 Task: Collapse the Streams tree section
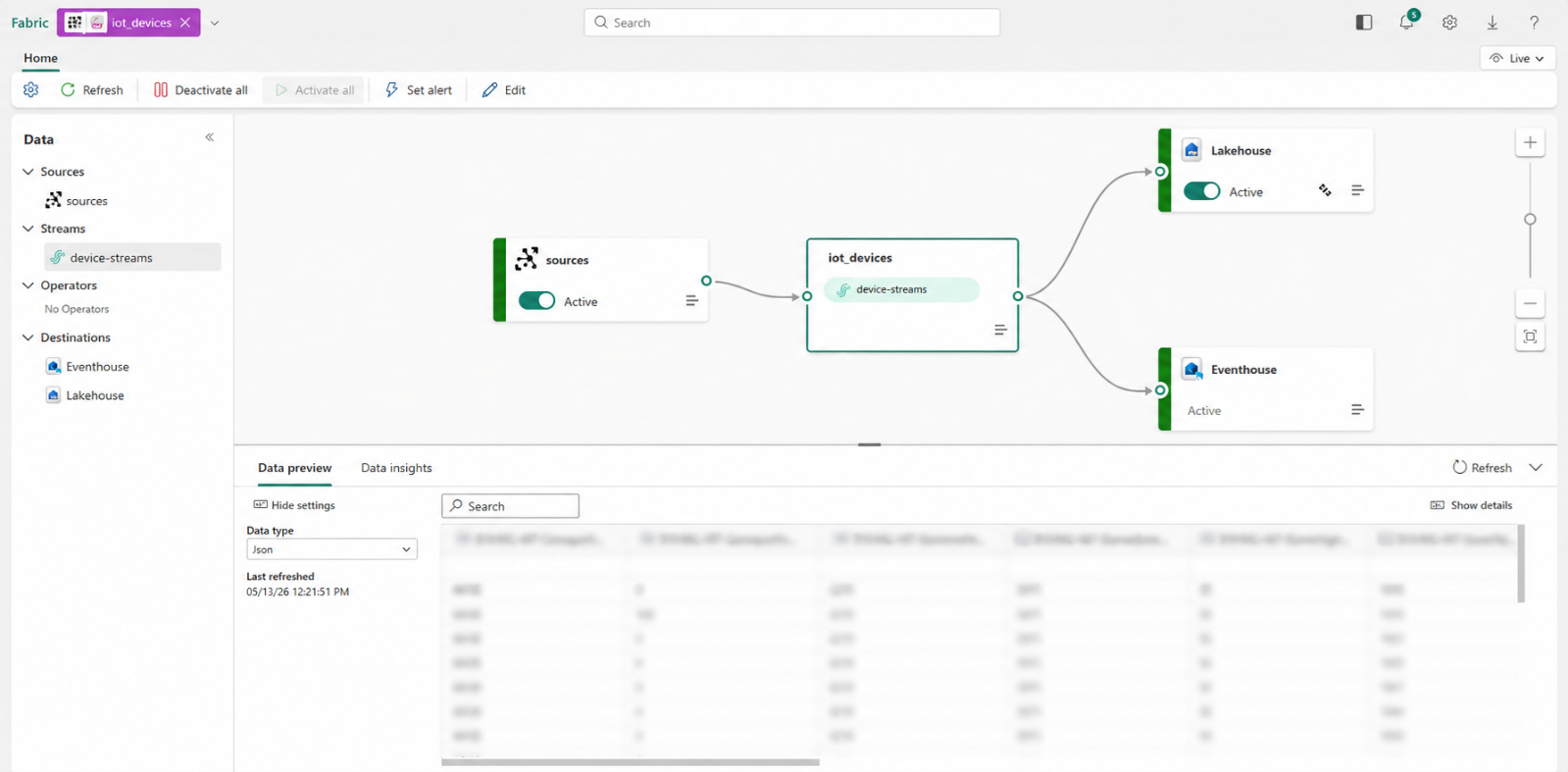coord(28,229)
